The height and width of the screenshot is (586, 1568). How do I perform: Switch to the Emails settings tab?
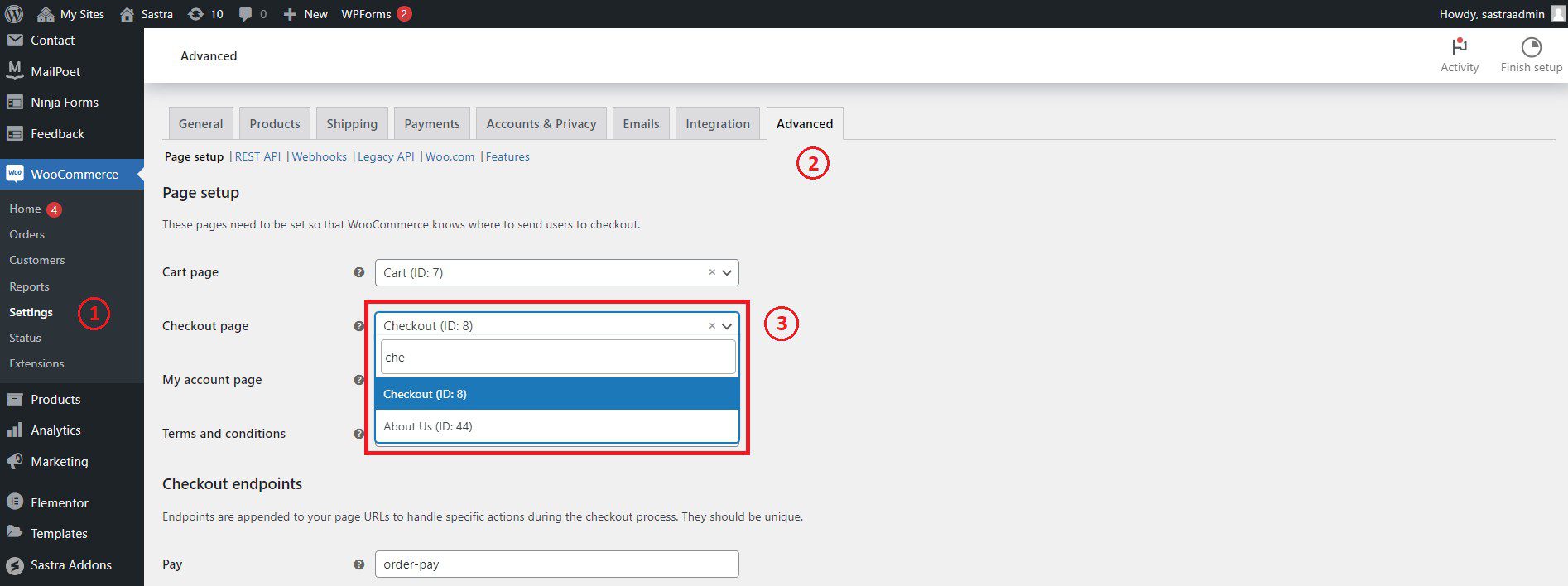point(641,123)
